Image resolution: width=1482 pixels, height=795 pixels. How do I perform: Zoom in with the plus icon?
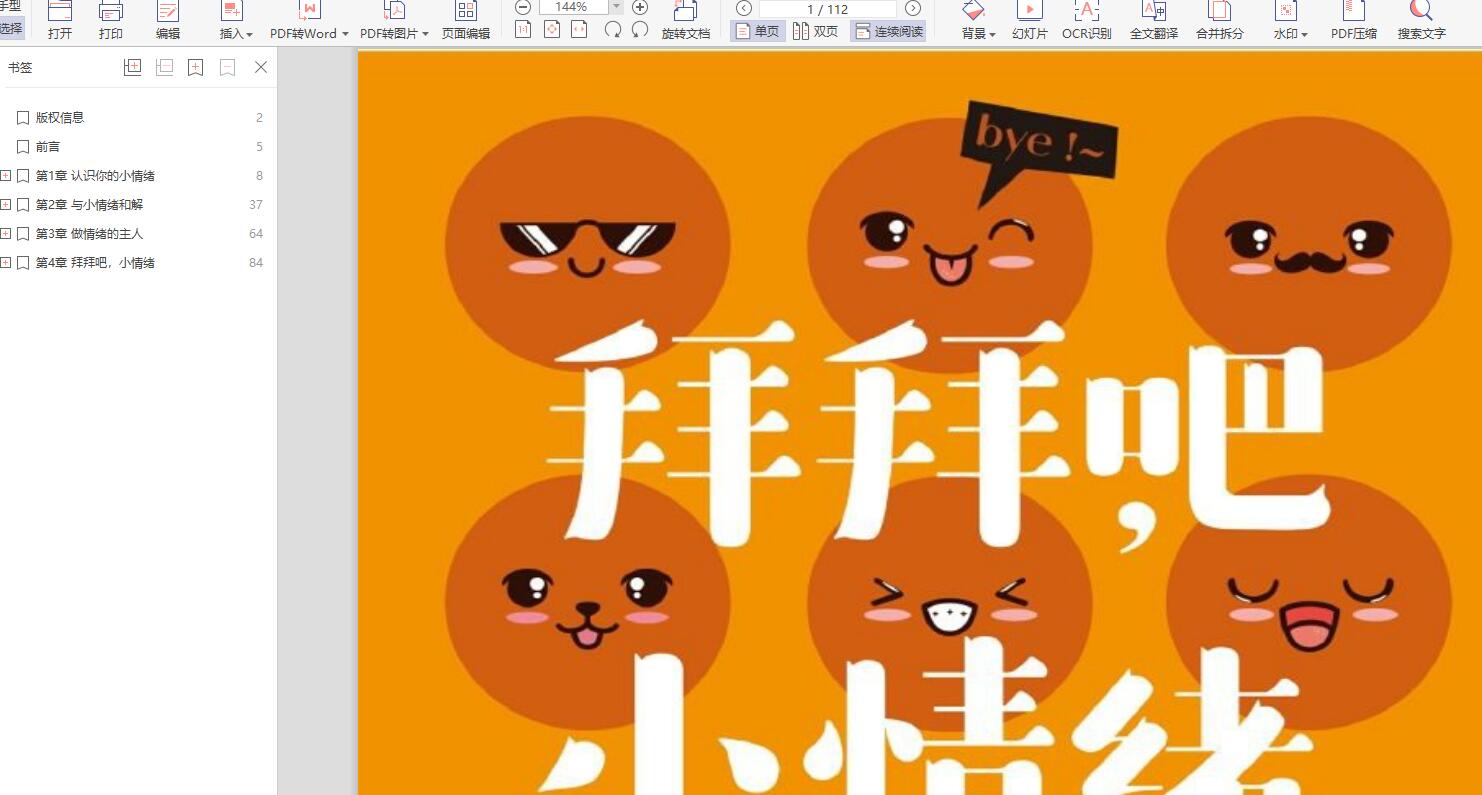pyautogui.click(x=640, y=7)
